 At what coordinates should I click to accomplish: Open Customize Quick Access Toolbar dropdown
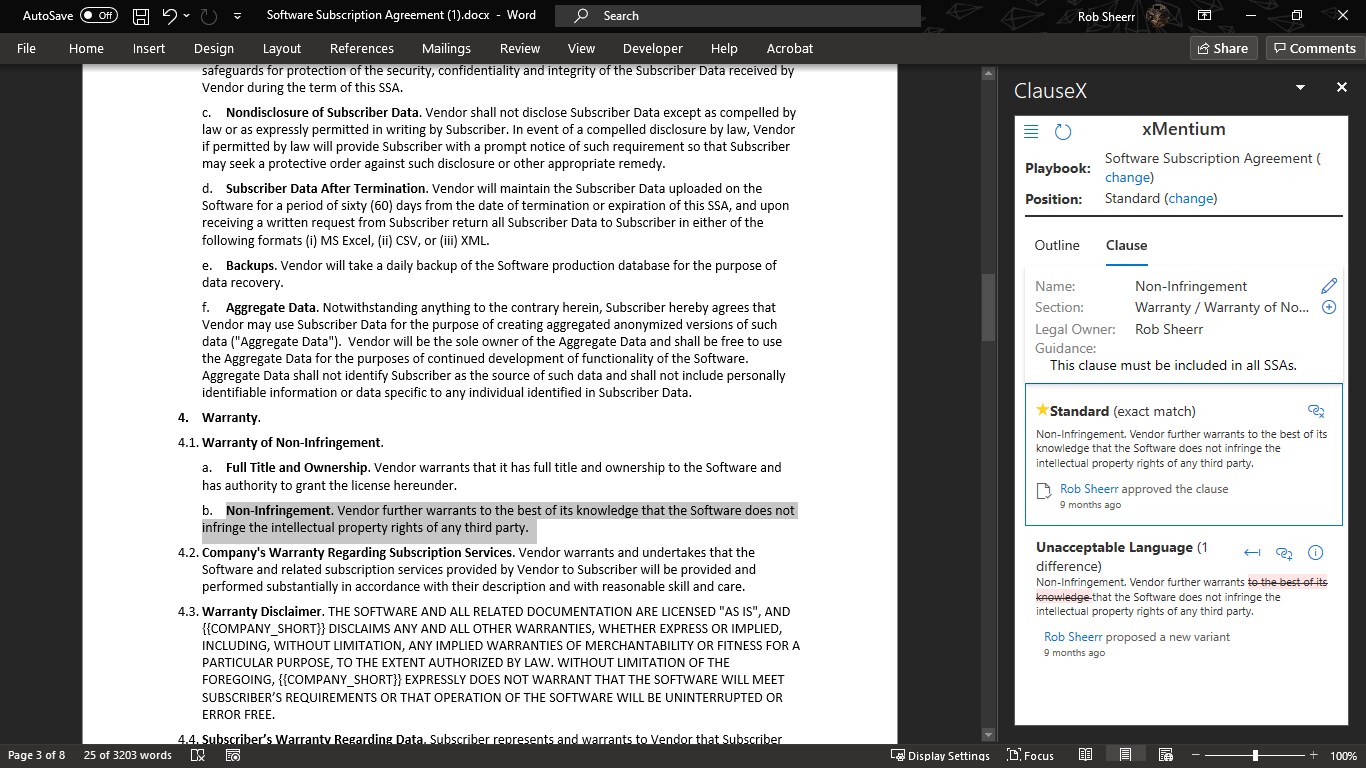[237, 16]
